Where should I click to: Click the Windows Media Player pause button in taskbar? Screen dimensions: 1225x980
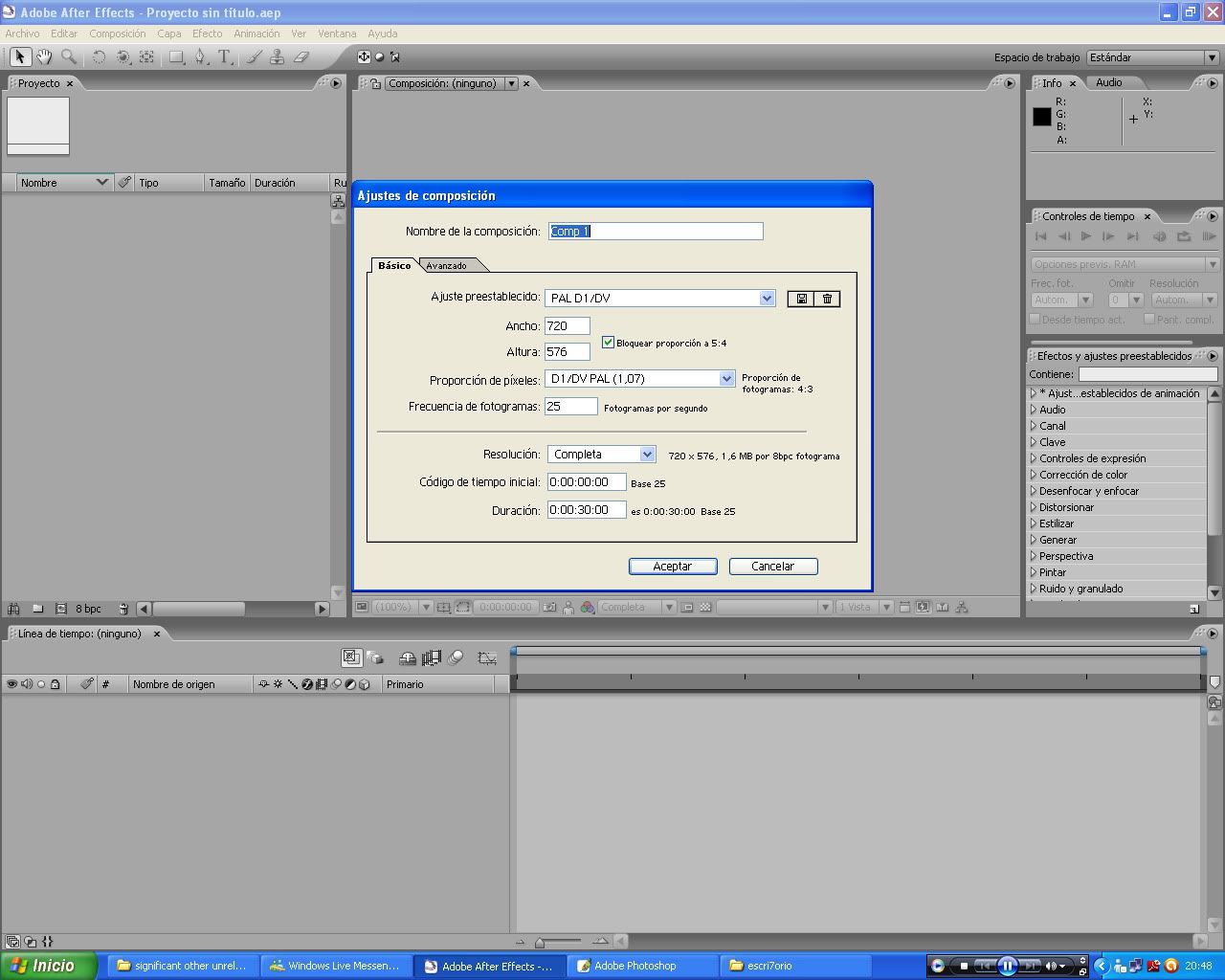1007,966
